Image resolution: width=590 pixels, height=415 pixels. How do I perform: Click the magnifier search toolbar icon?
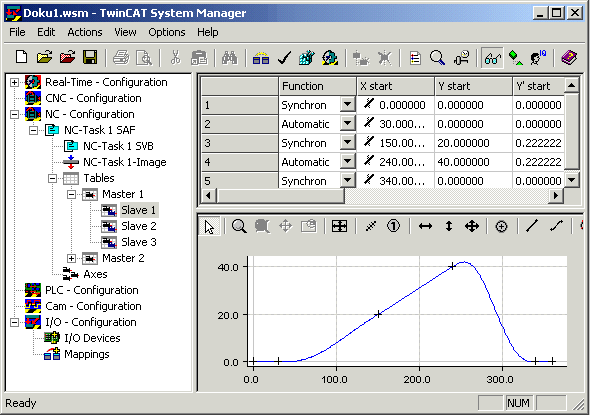click(x=437, y=58)
